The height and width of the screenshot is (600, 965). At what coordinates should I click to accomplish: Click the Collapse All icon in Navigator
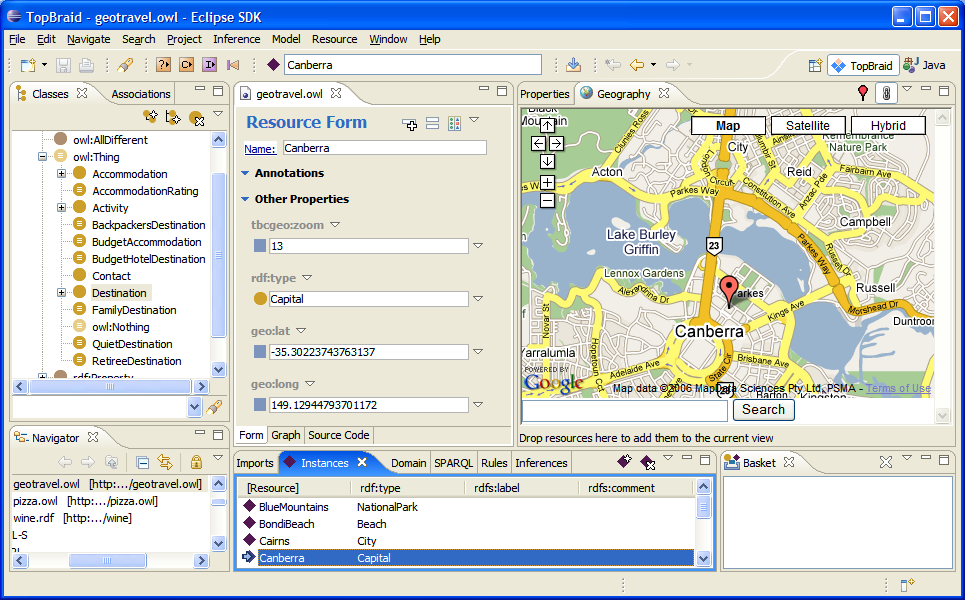click(142, 462)
